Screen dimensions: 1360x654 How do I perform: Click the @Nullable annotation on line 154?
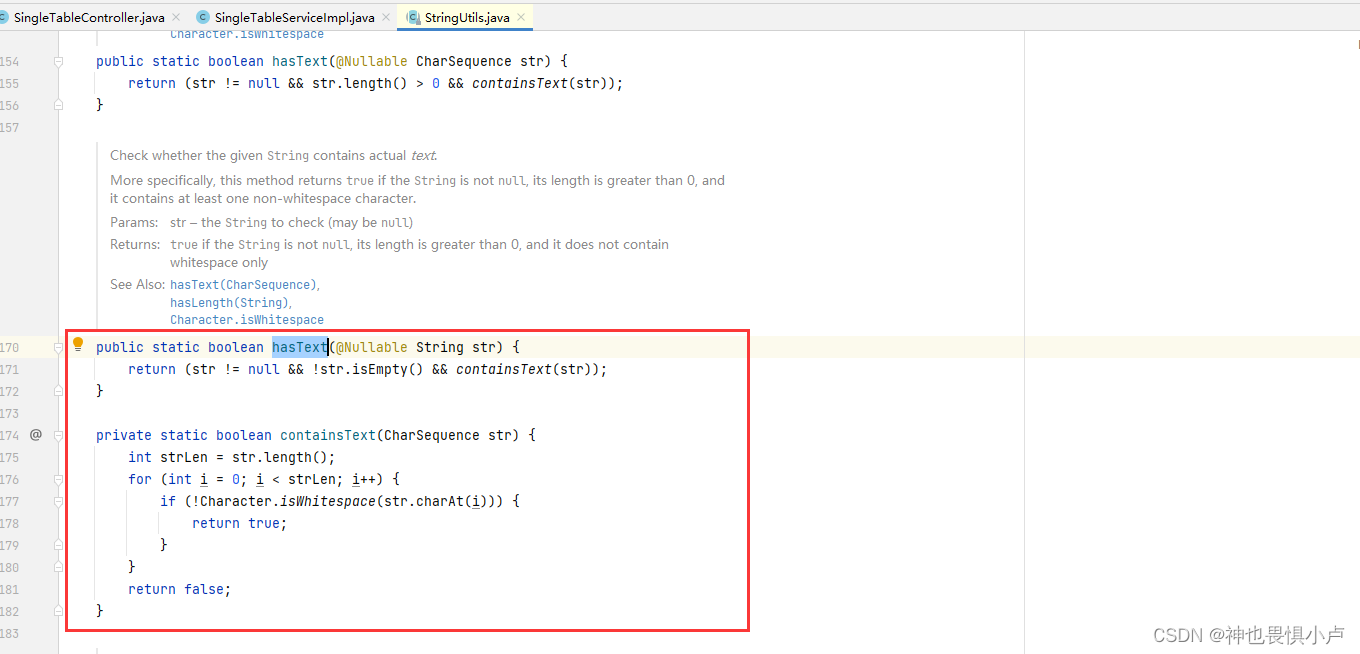372,61
